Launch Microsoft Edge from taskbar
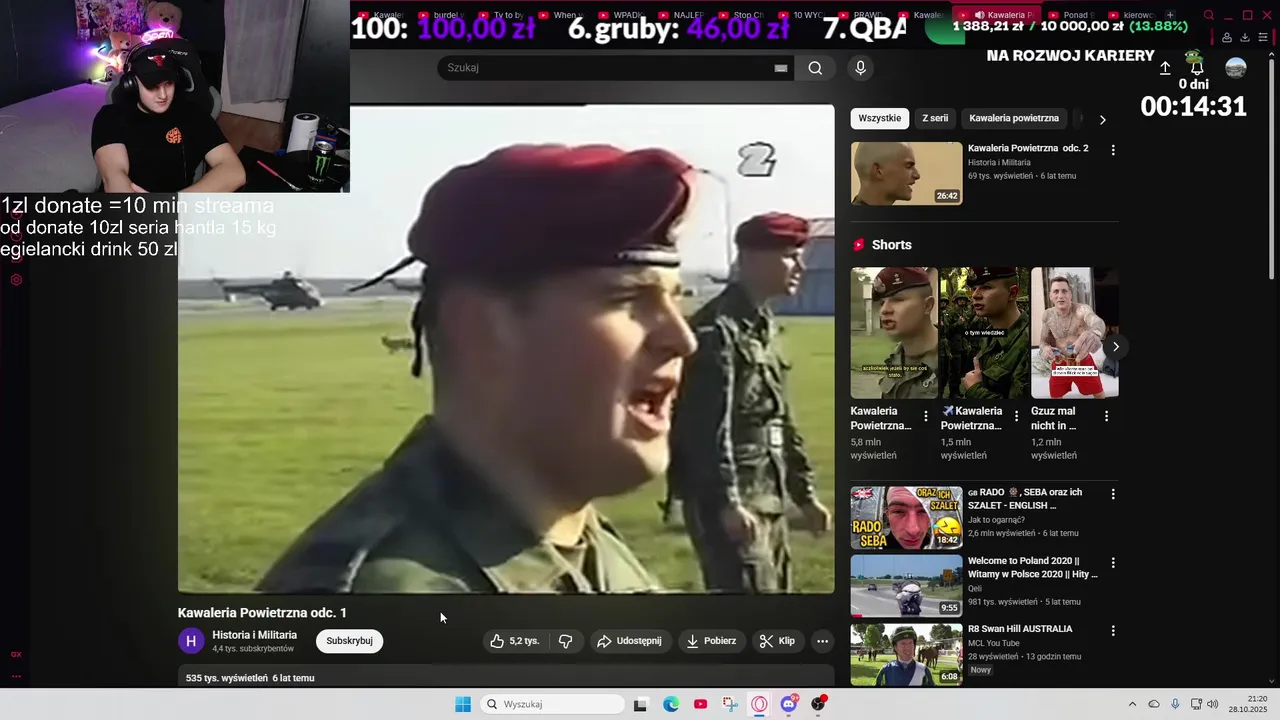Viewport: 1280px width, 720px height. [x=671, y=704]
